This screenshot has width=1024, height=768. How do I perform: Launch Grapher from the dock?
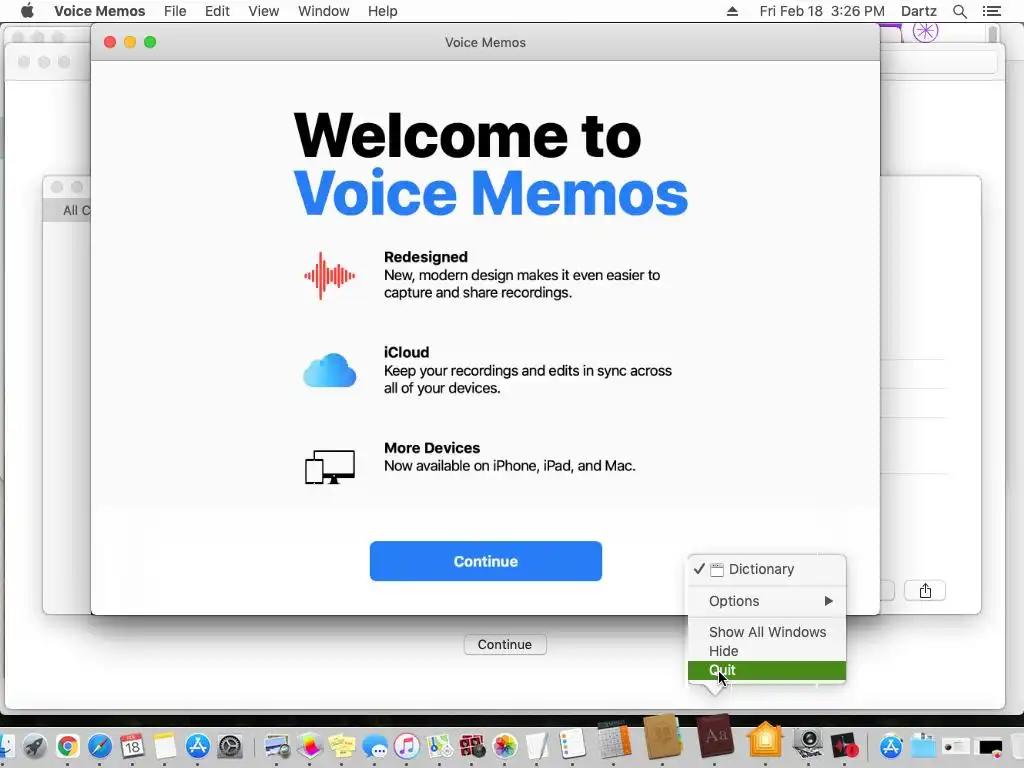(x=310, y=746)
